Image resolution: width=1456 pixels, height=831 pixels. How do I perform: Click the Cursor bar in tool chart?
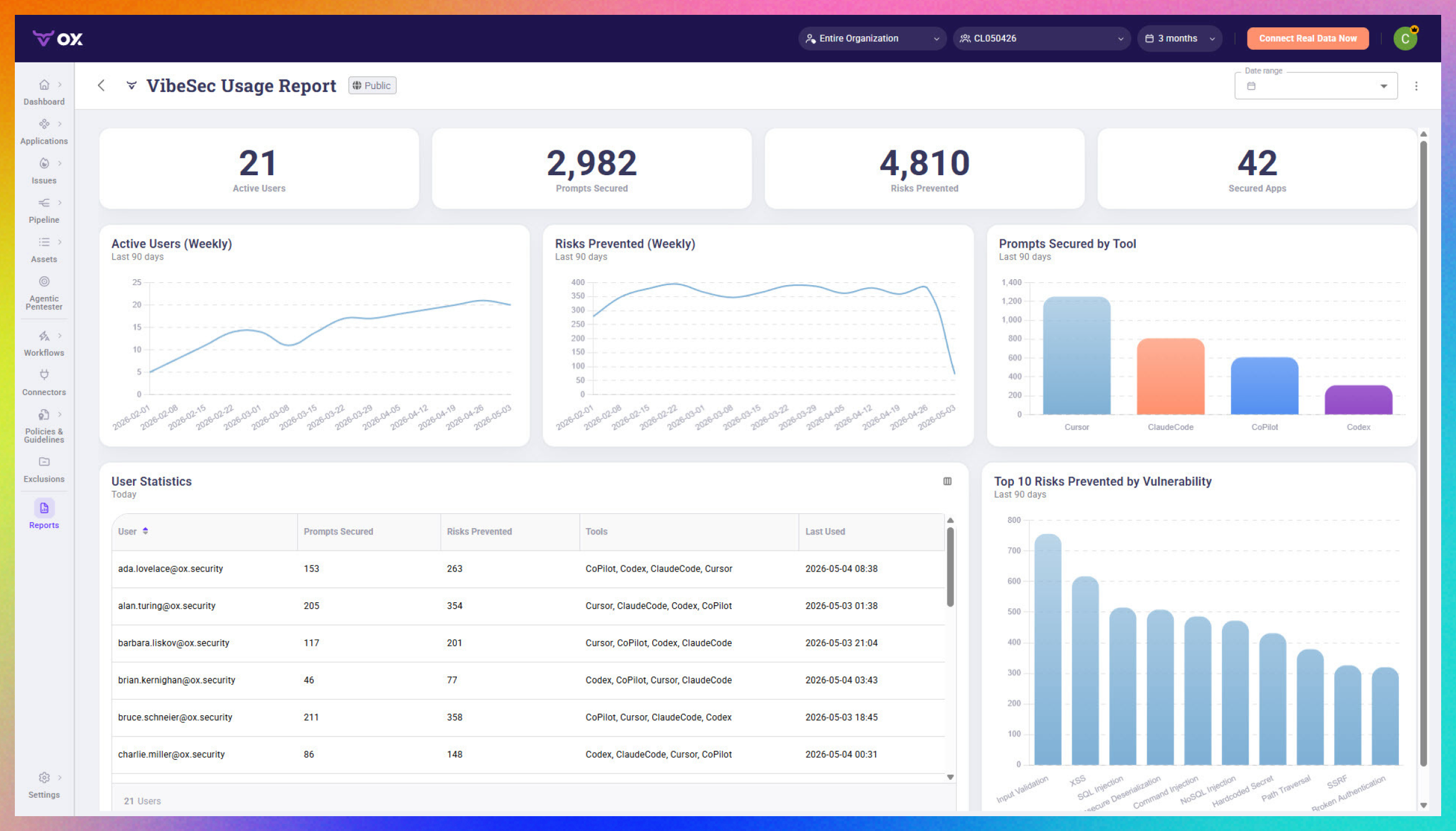pos(1076,355)
